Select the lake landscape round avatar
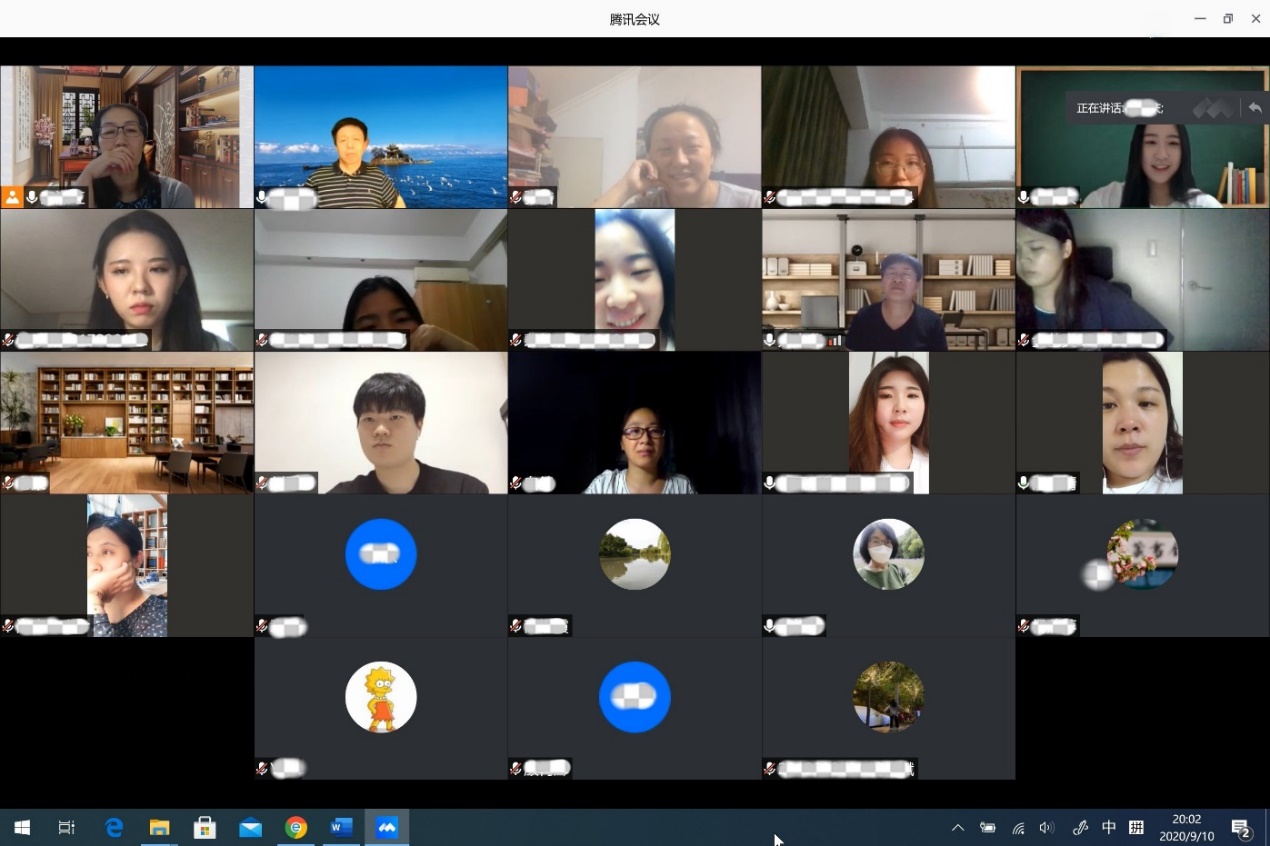Image resolution: width=1270 pixels, height=846 pixels. (x=635, y=554)
